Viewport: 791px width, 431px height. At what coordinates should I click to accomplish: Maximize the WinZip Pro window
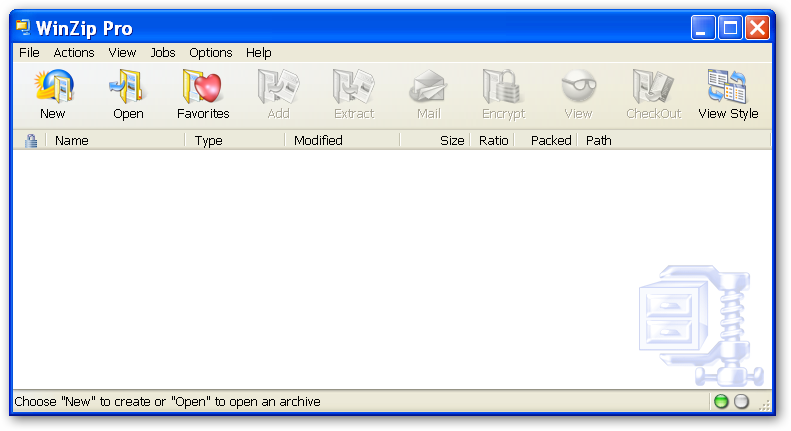(730, 27)
